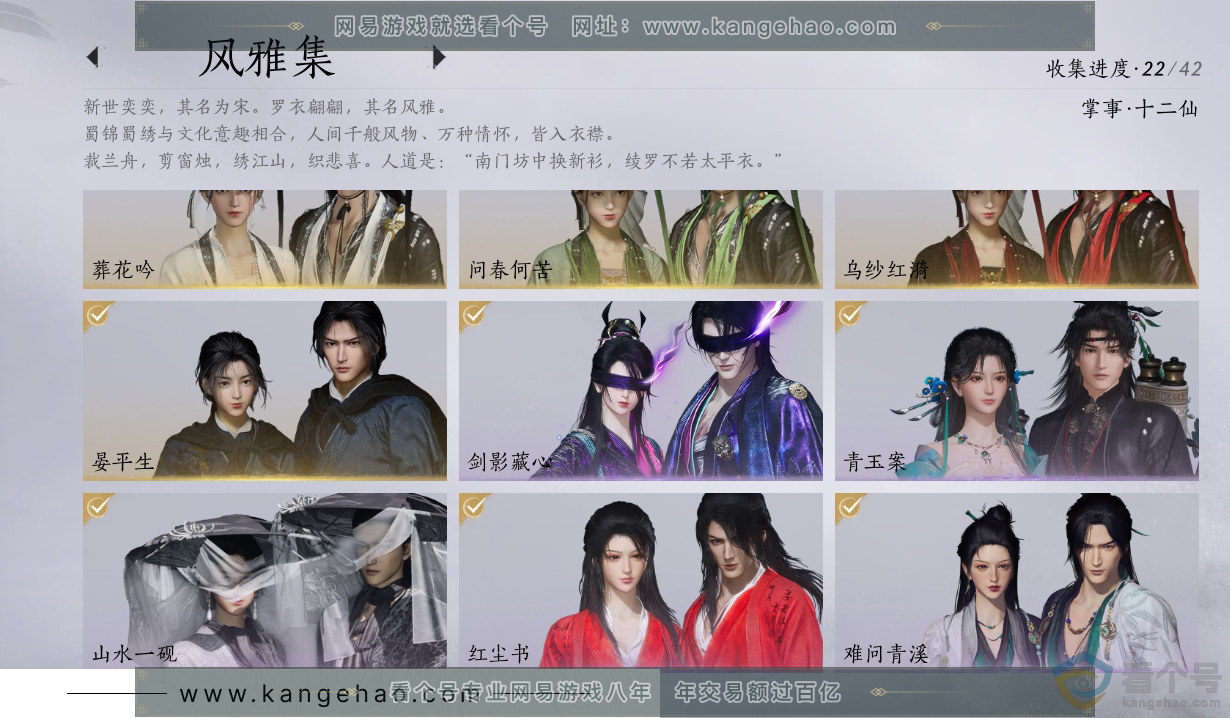Go to the previous collection with left arrow
This screenshot has height=718, width=1230.
(93, 58)
